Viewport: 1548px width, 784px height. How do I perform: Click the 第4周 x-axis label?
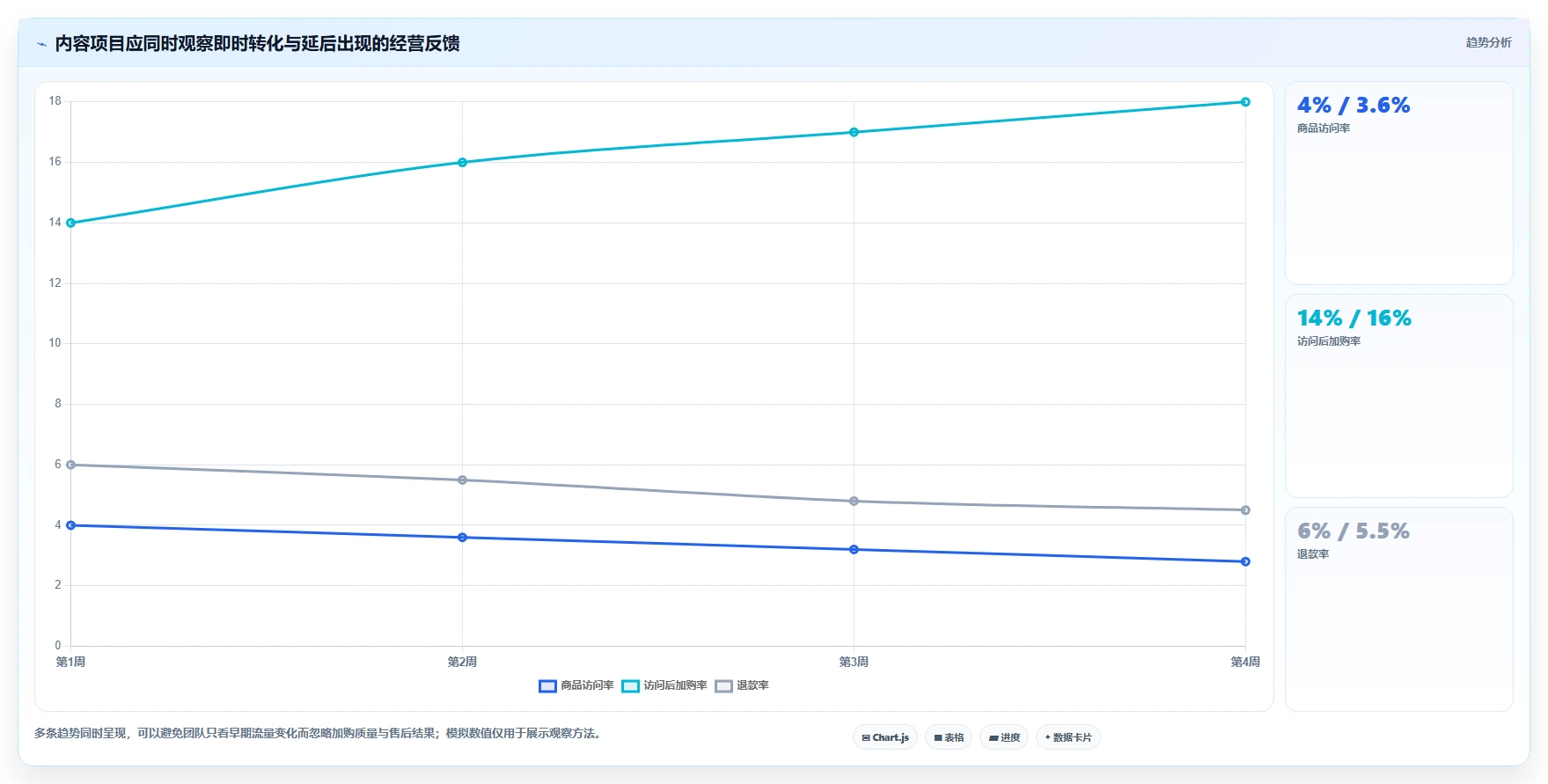point(1244,662)
